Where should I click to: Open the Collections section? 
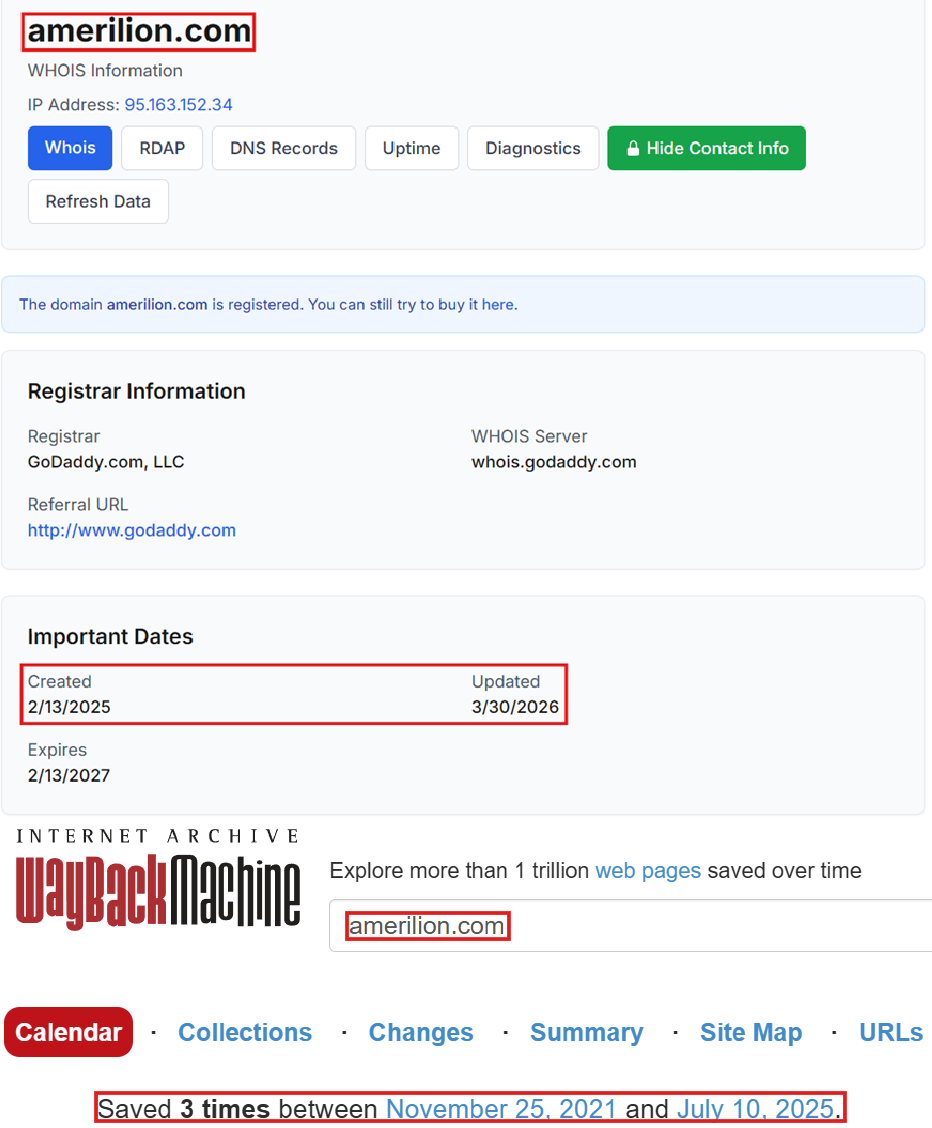pos(245,1032)
